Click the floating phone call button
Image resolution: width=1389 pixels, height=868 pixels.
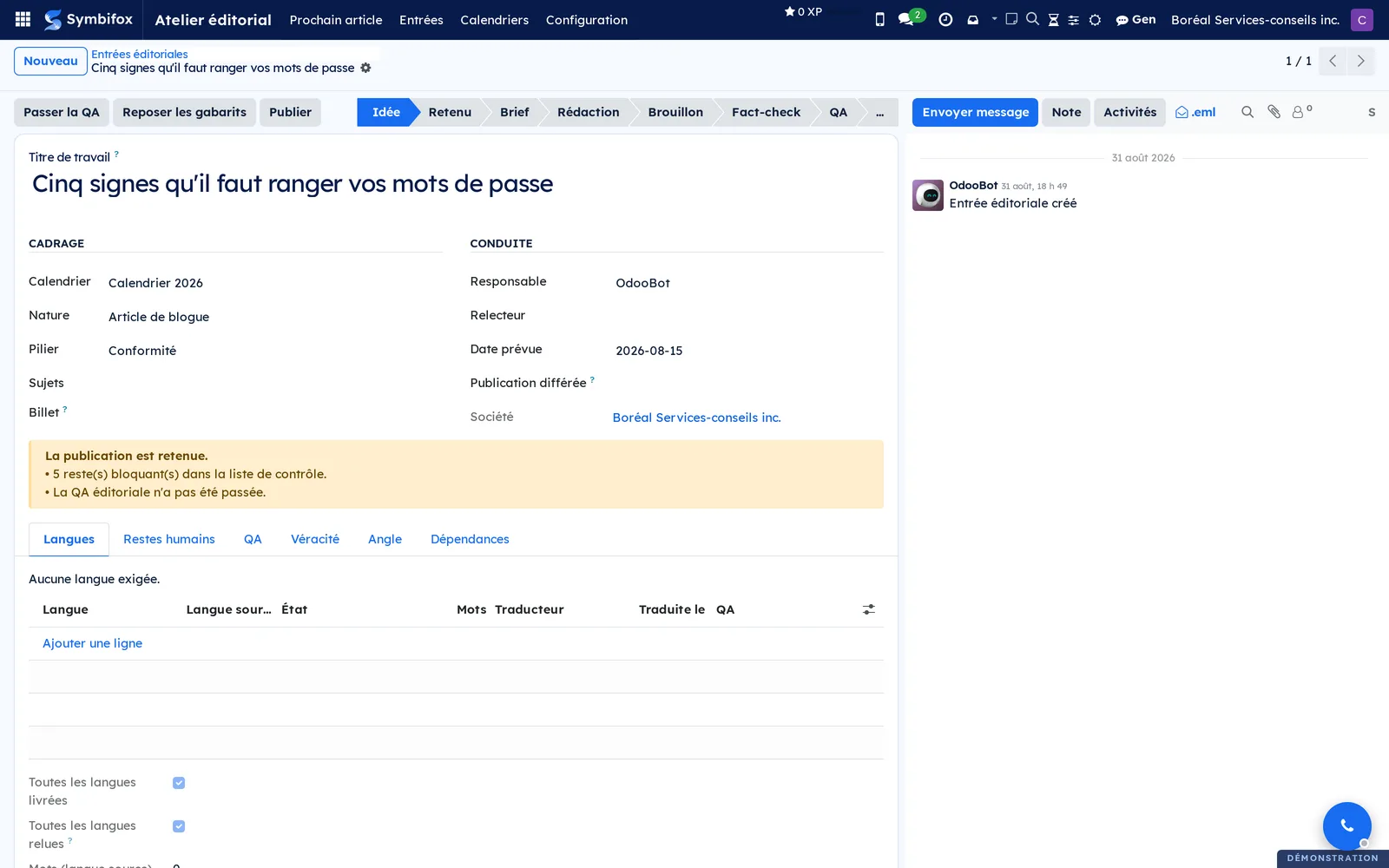1346,825
